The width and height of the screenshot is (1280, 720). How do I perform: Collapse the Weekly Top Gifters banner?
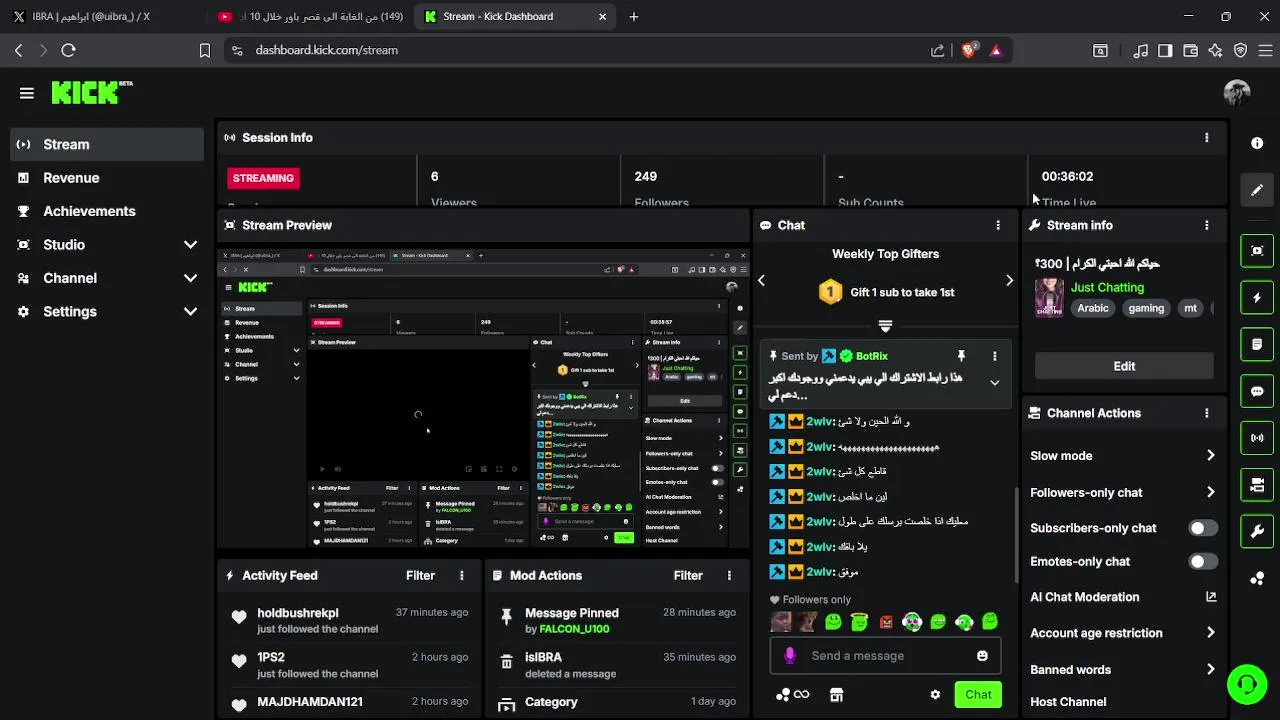pyautogui.click(x=885, y=327)
